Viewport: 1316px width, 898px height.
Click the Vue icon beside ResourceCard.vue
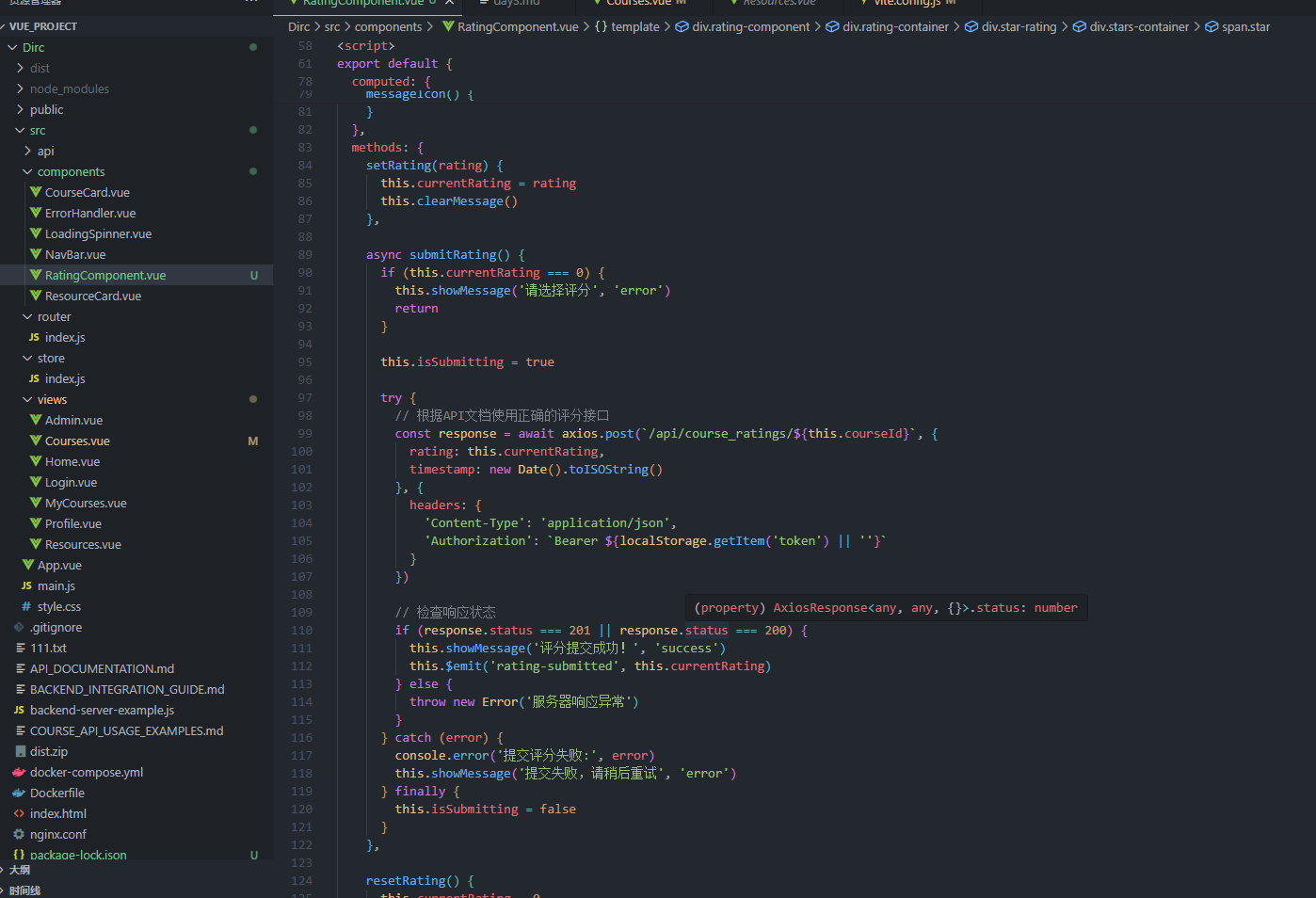36,296
